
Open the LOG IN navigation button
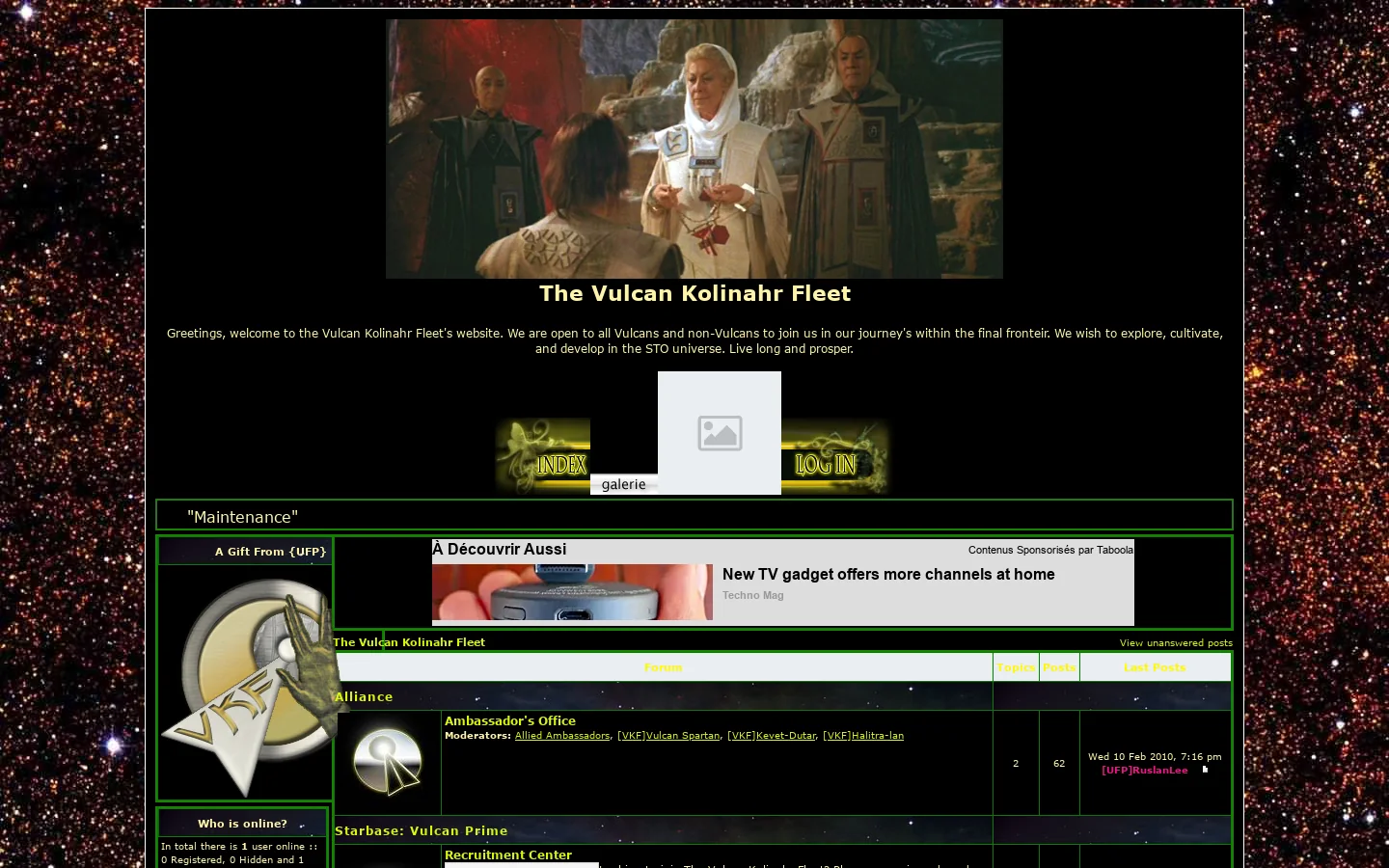tap(835, 456)
